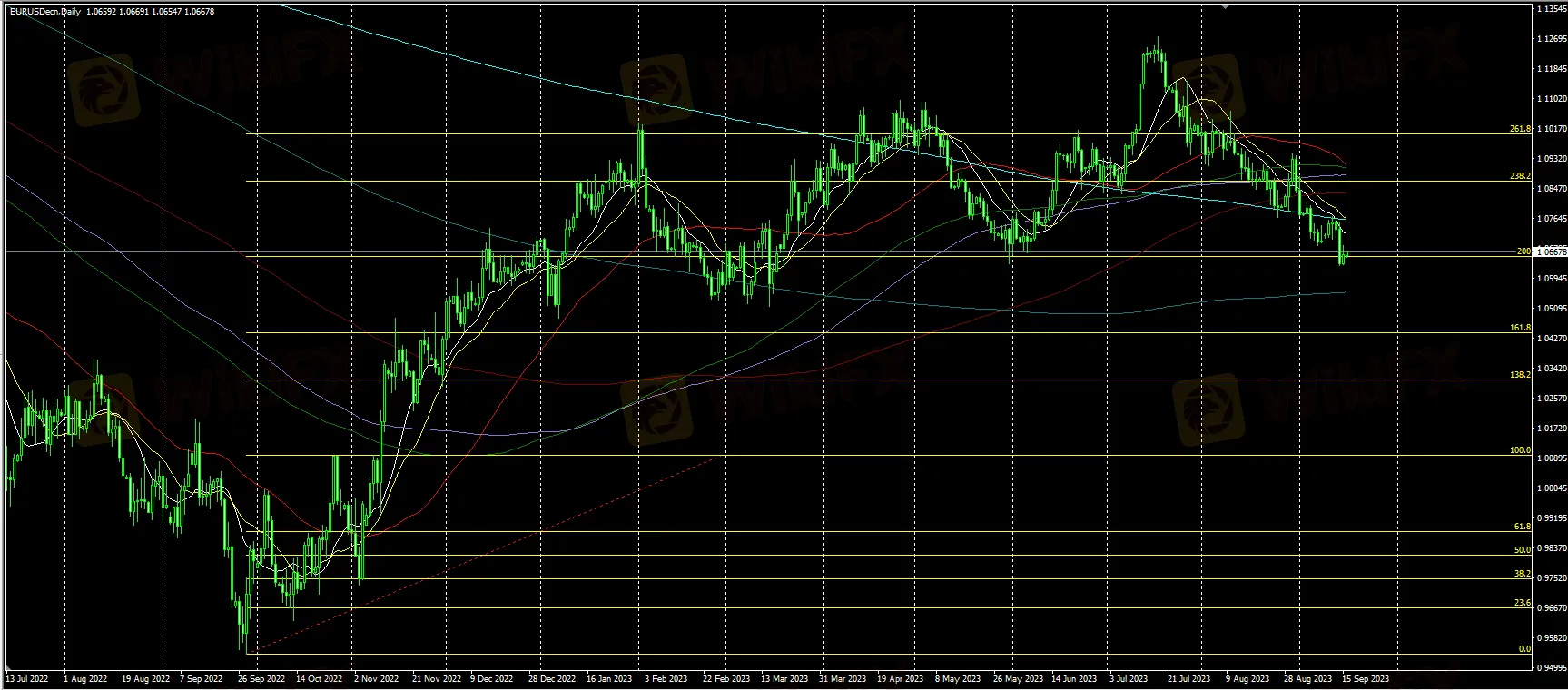Select the 3 Feb 2023 date on time axis
This screenshot has height=690, width=1568.
[x=665, y=678]
